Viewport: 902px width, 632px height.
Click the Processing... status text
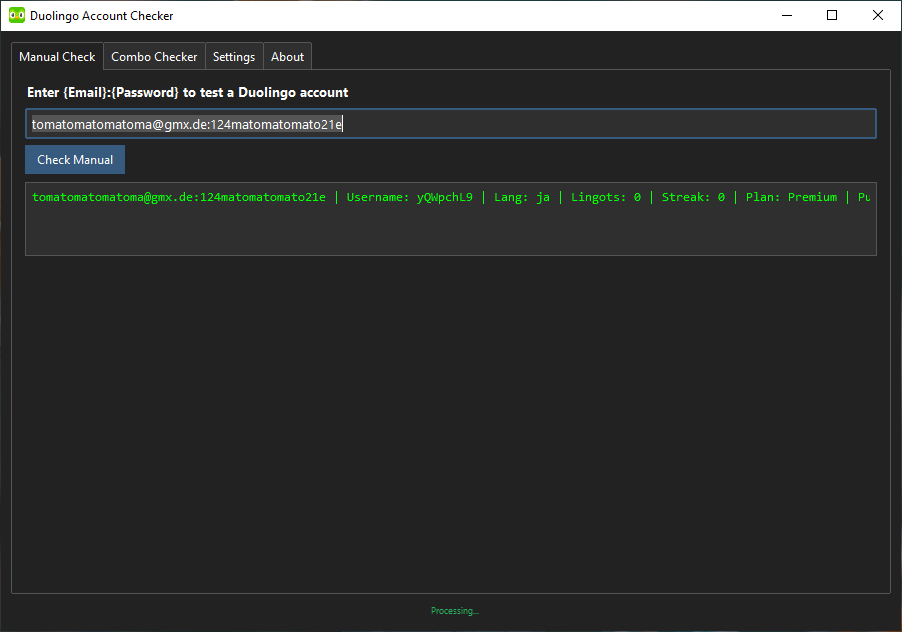coord(454,611)
